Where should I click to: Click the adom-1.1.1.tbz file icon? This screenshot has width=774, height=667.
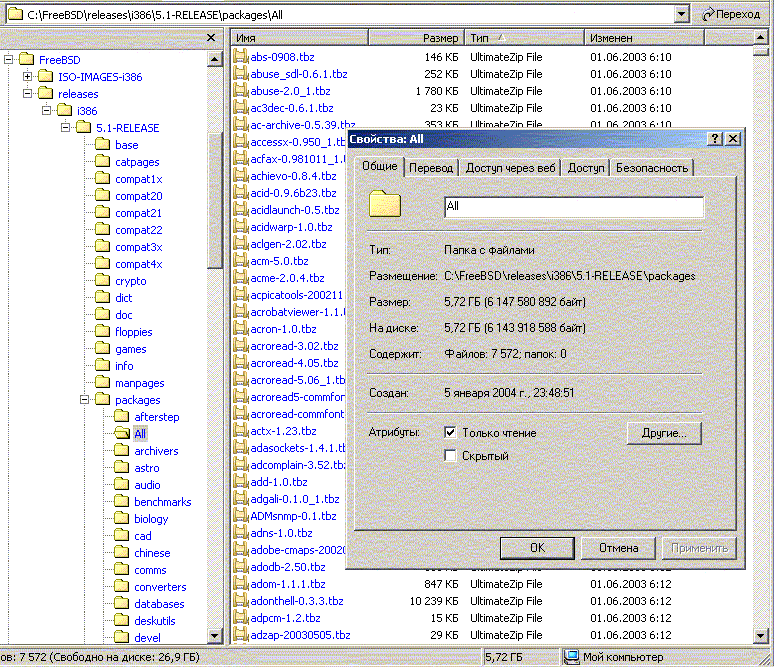click(x=240, y=584)
